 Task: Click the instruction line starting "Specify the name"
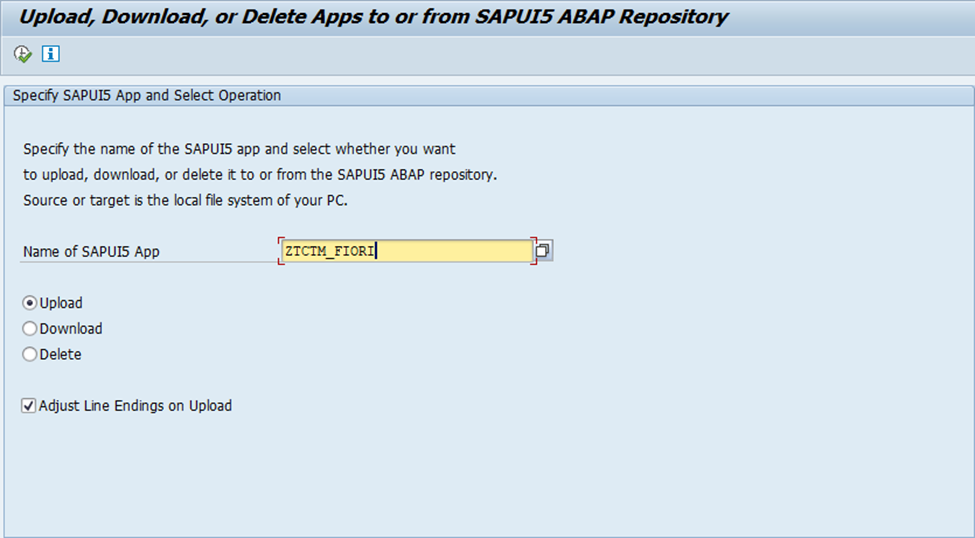(239, 149)
